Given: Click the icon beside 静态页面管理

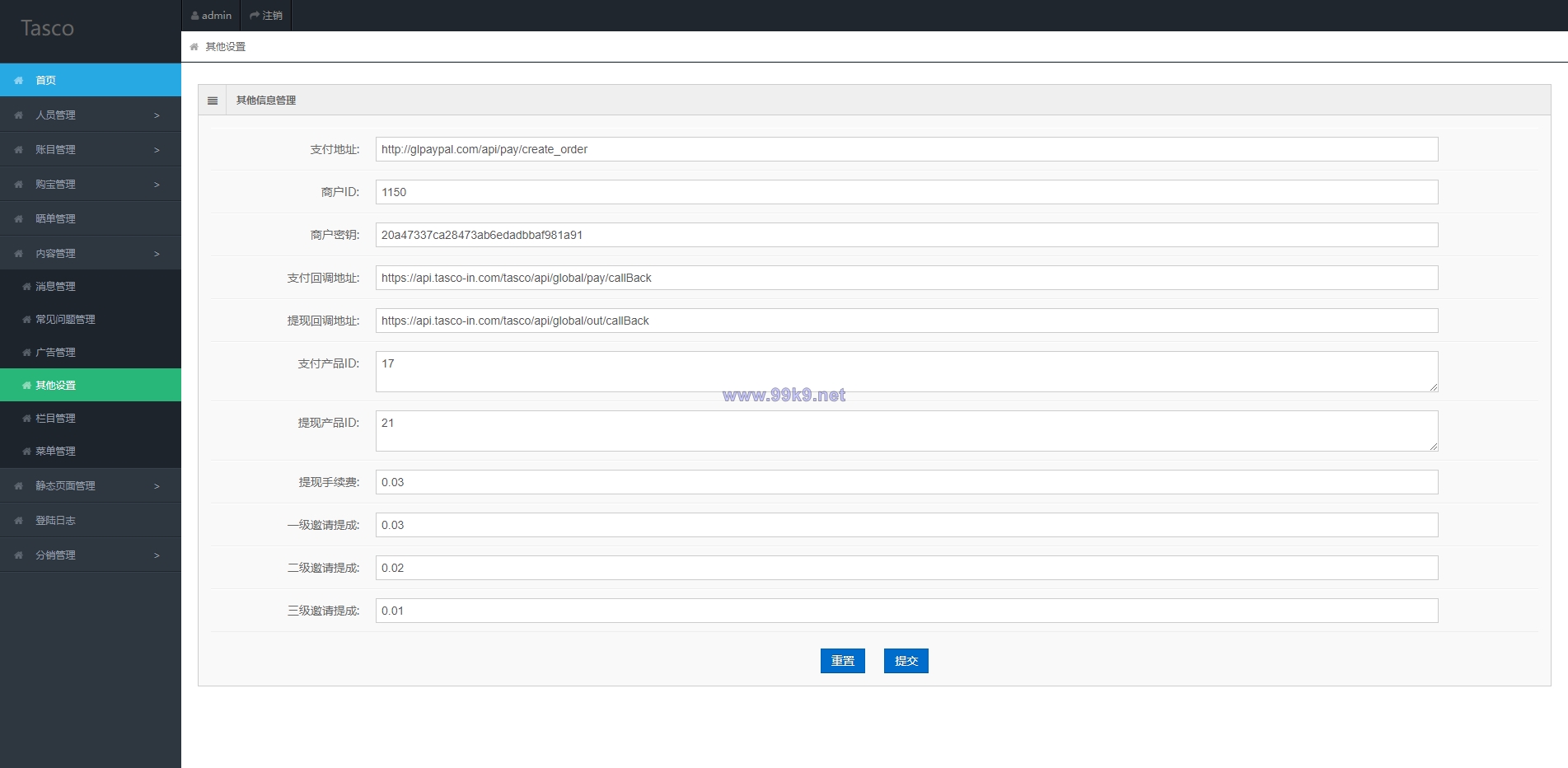Looking at the screenshot, I should point(18,486).
